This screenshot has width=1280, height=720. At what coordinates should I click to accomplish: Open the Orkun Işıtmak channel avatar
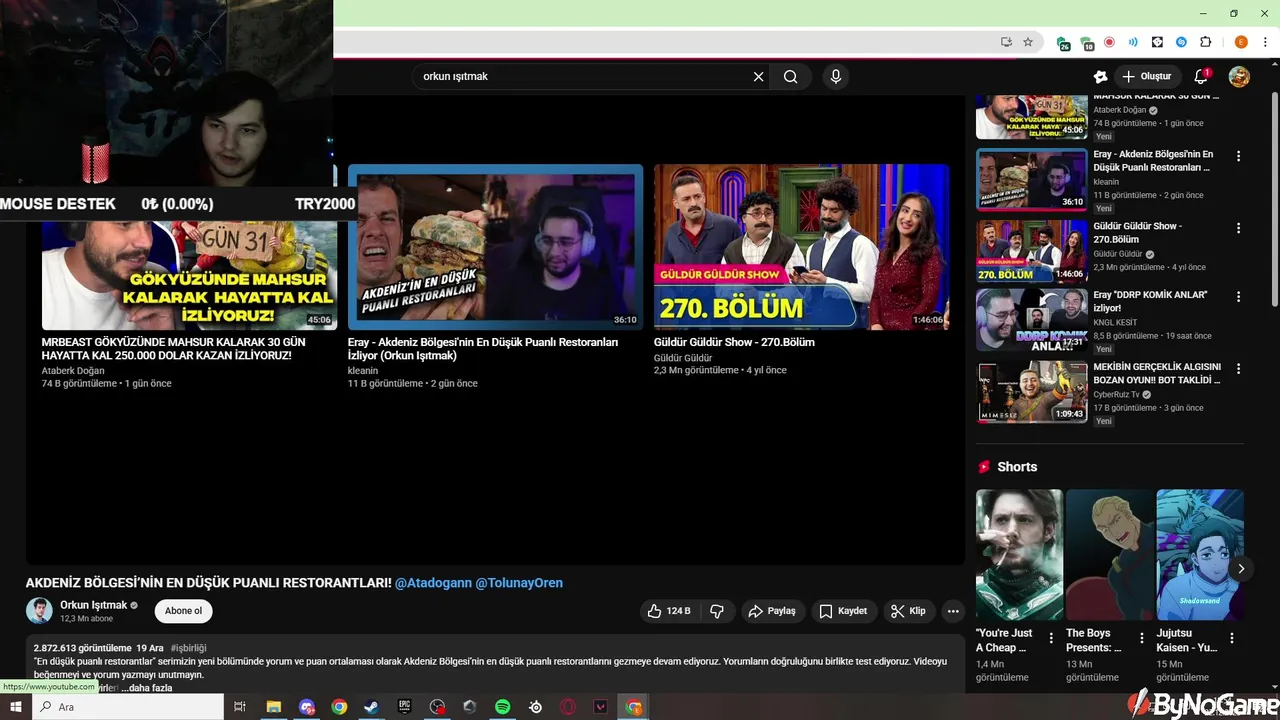tap(39, 611)
